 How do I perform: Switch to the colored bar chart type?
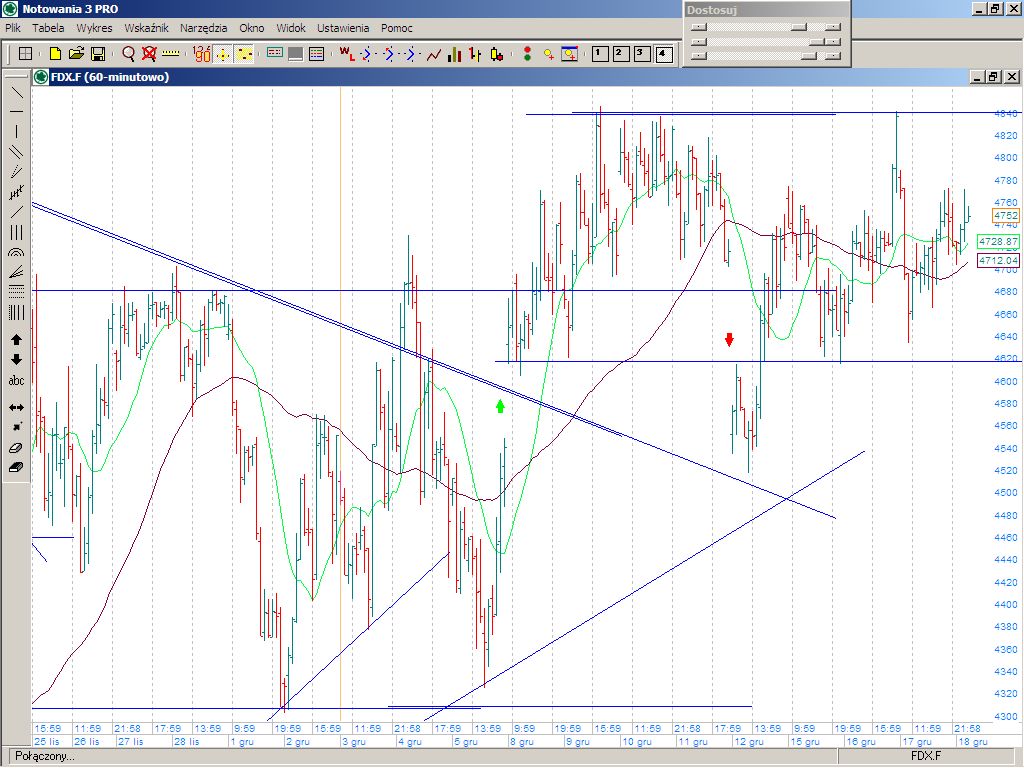pos(455,54)
